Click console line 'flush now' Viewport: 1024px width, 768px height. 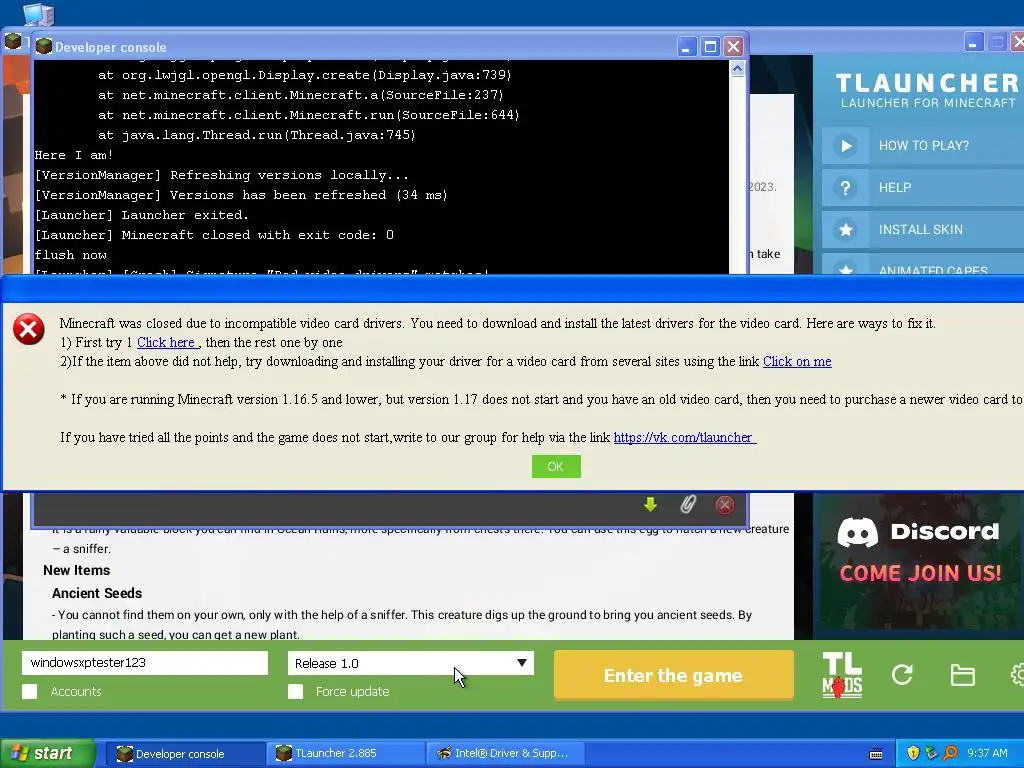pos(71,255)
